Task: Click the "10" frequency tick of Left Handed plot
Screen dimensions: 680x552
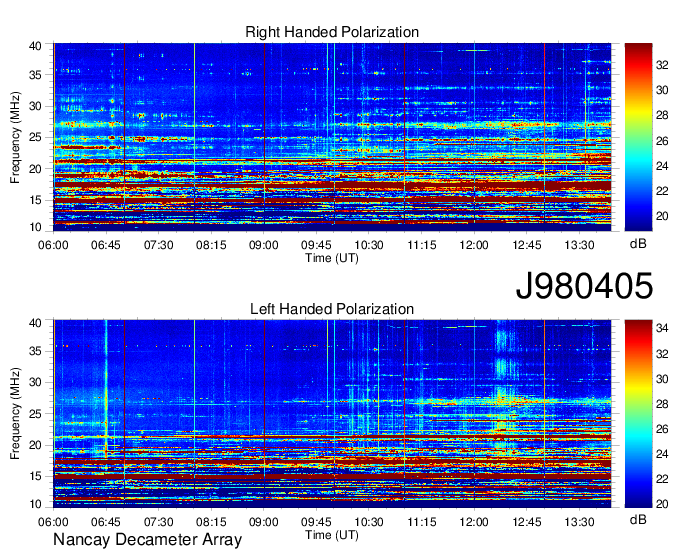Action: 35,504
